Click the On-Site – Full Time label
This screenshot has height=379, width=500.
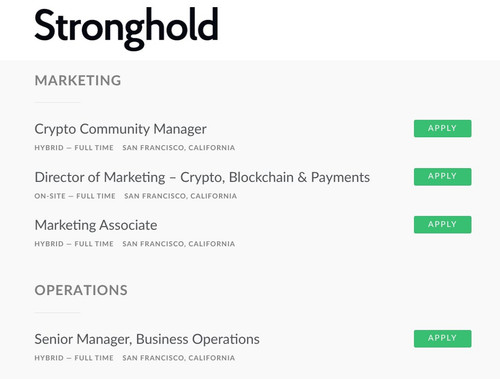pos(75,196)
